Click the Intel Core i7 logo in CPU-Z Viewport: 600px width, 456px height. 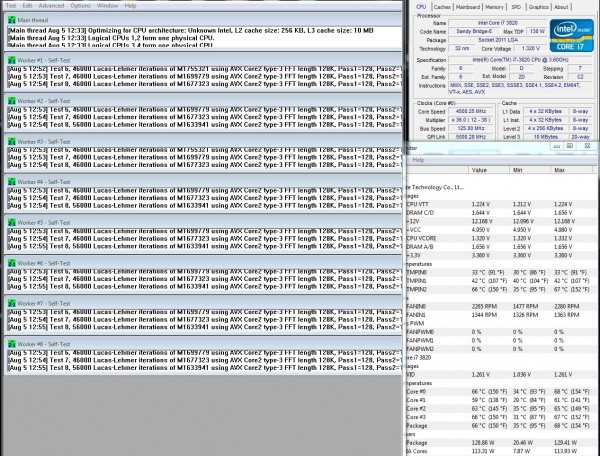click(572, 35)
